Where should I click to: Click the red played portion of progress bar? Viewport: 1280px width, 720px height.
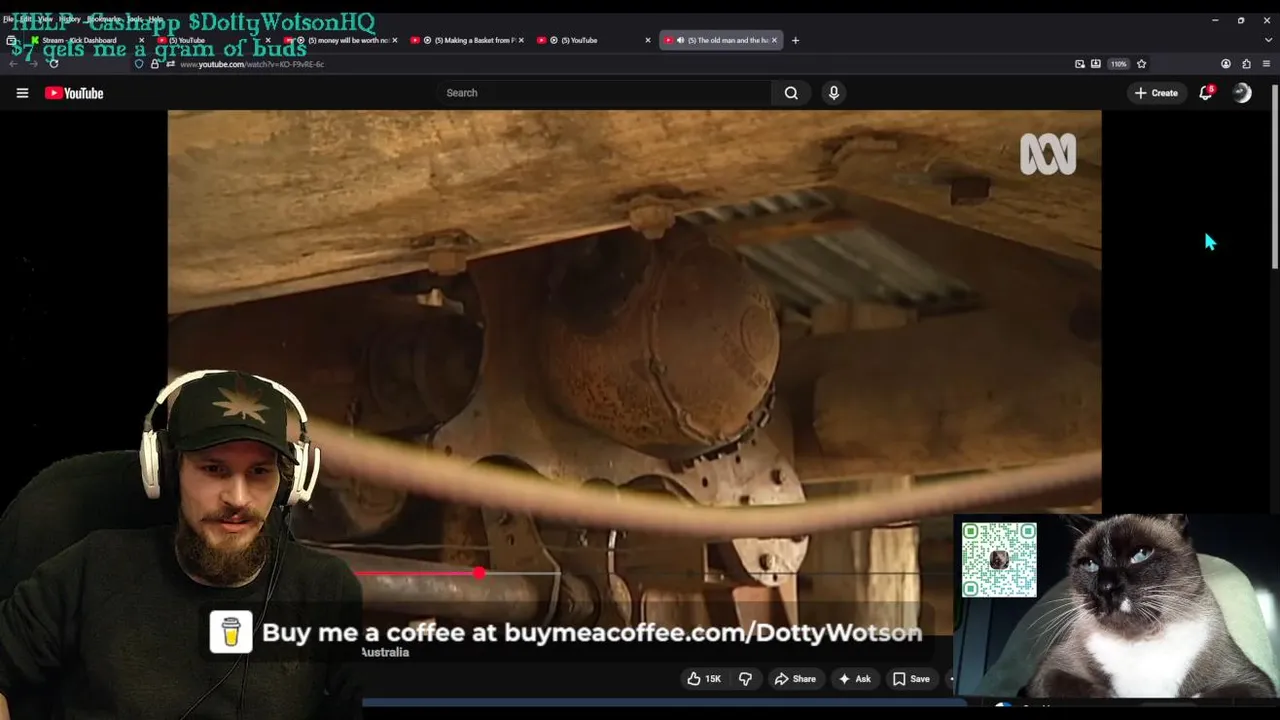point(416,574)
